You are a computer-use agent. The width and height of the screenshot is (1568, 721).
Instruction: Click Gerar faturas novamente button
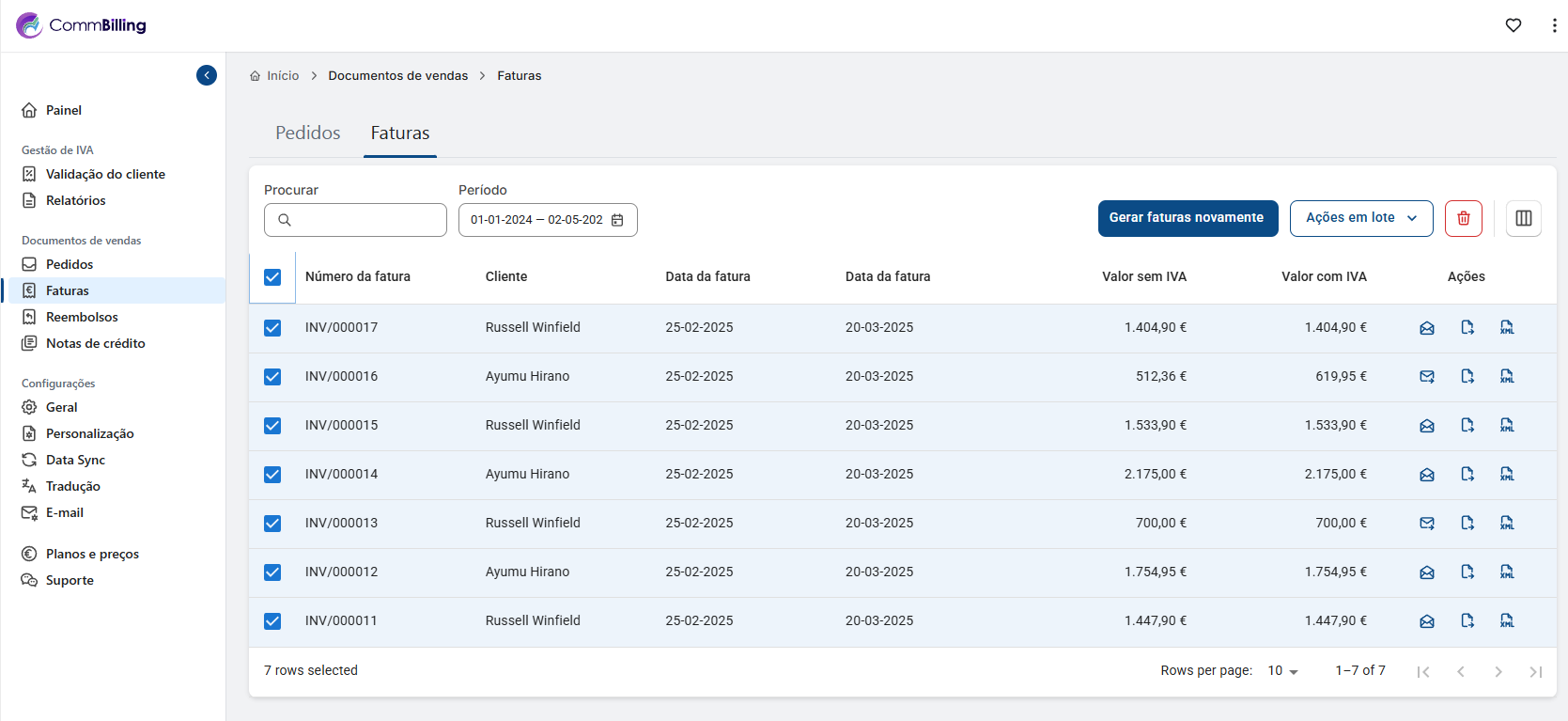coord(1187,218)
